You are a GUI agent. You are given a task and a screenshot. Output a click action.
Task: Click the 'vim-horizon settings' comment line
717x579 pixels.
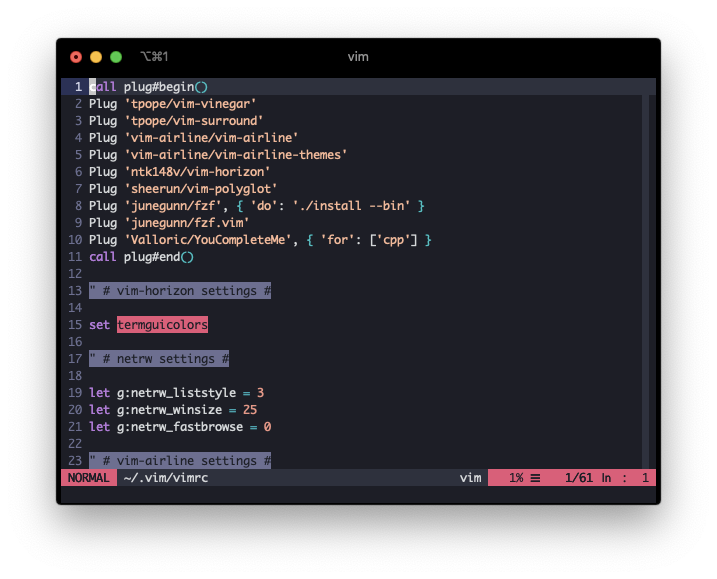pos(180,291)
